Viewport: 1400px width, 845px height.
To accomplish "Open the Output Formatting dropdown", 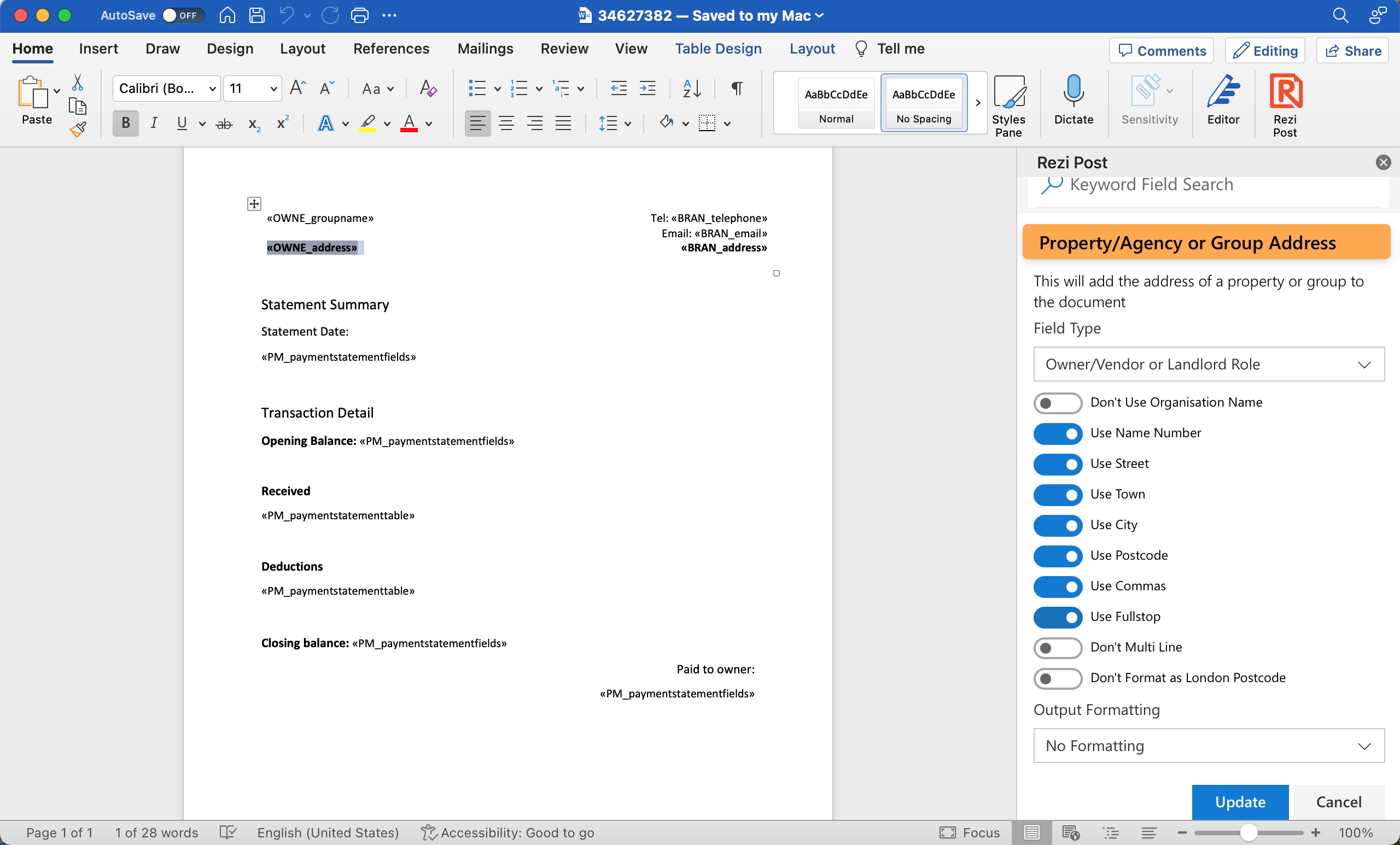I will (x=1209, y=746).
